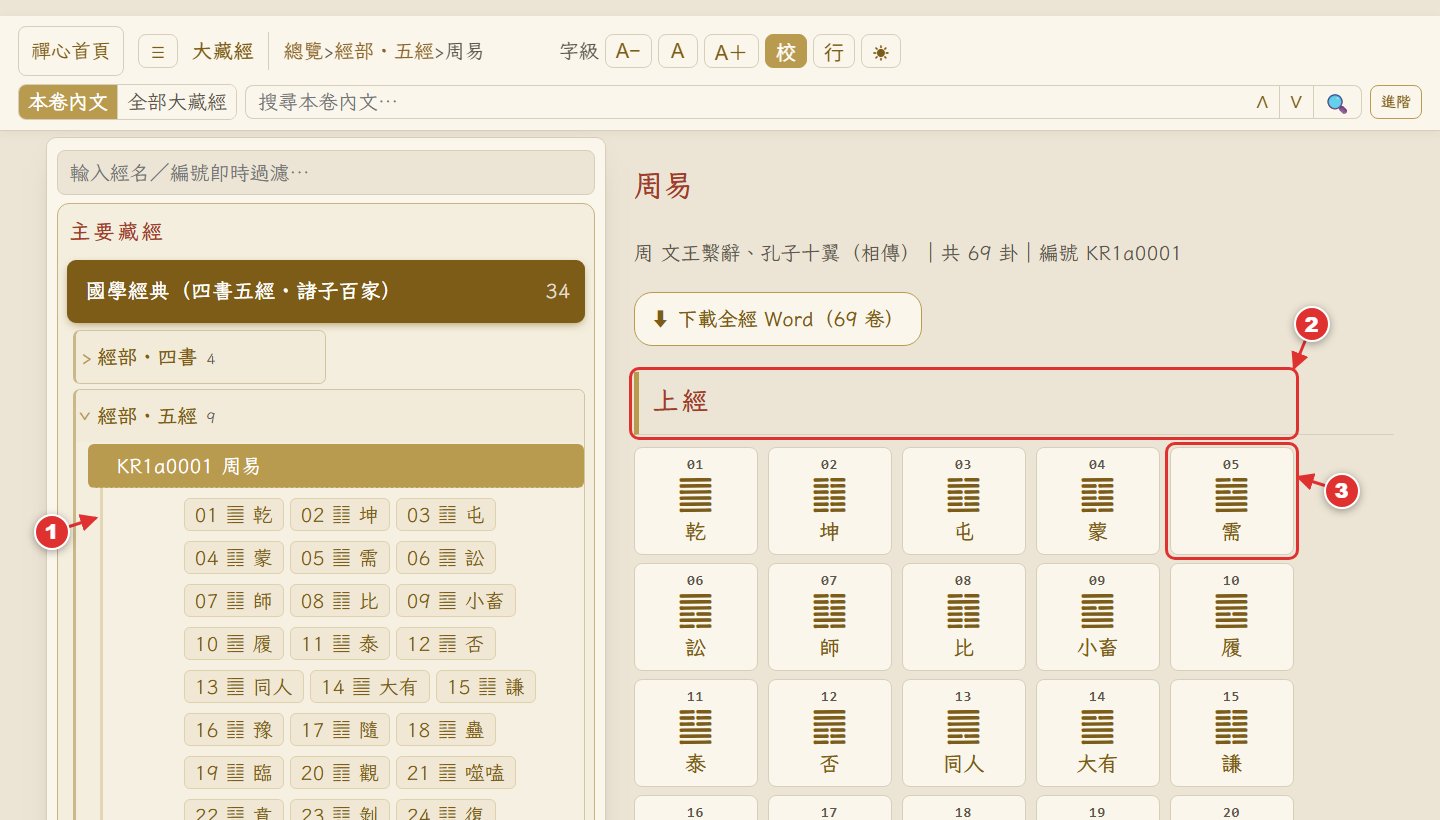This screenshot has height=820, width=1440.
Task: Open sidebar chip 09 小畜
Action: [456, 601]
